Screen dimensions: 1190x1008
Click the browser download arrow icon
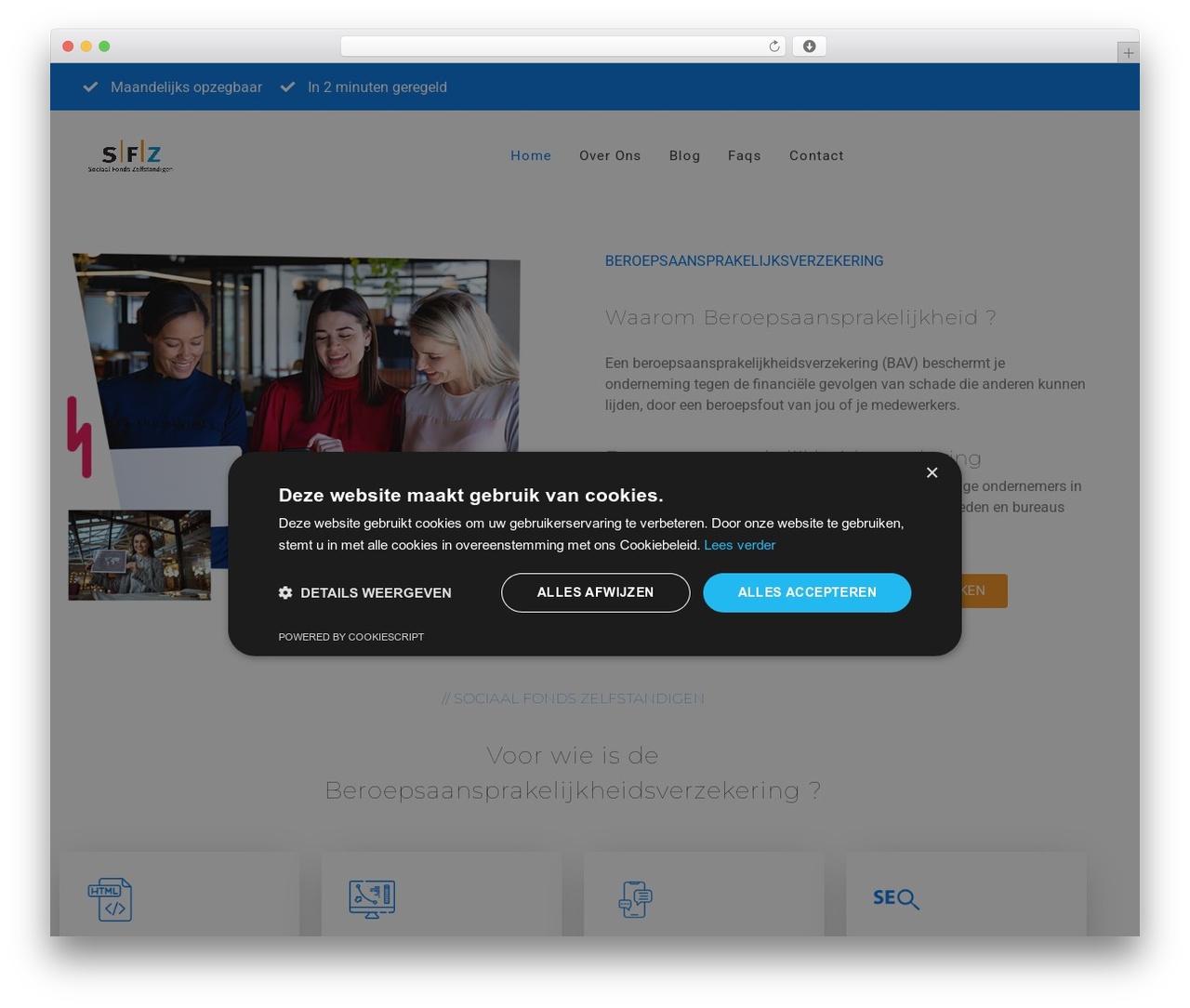(809, 46)
